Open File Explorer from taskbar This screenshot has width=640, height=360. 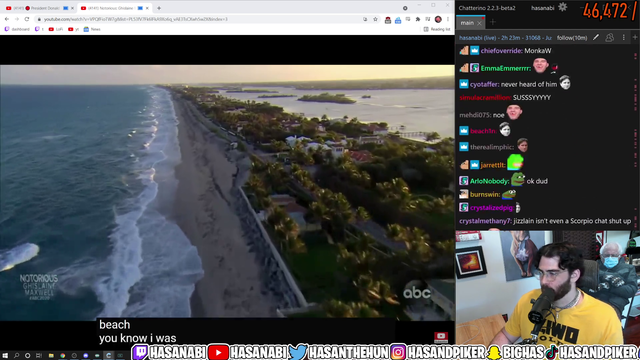[x=51, y=356]
